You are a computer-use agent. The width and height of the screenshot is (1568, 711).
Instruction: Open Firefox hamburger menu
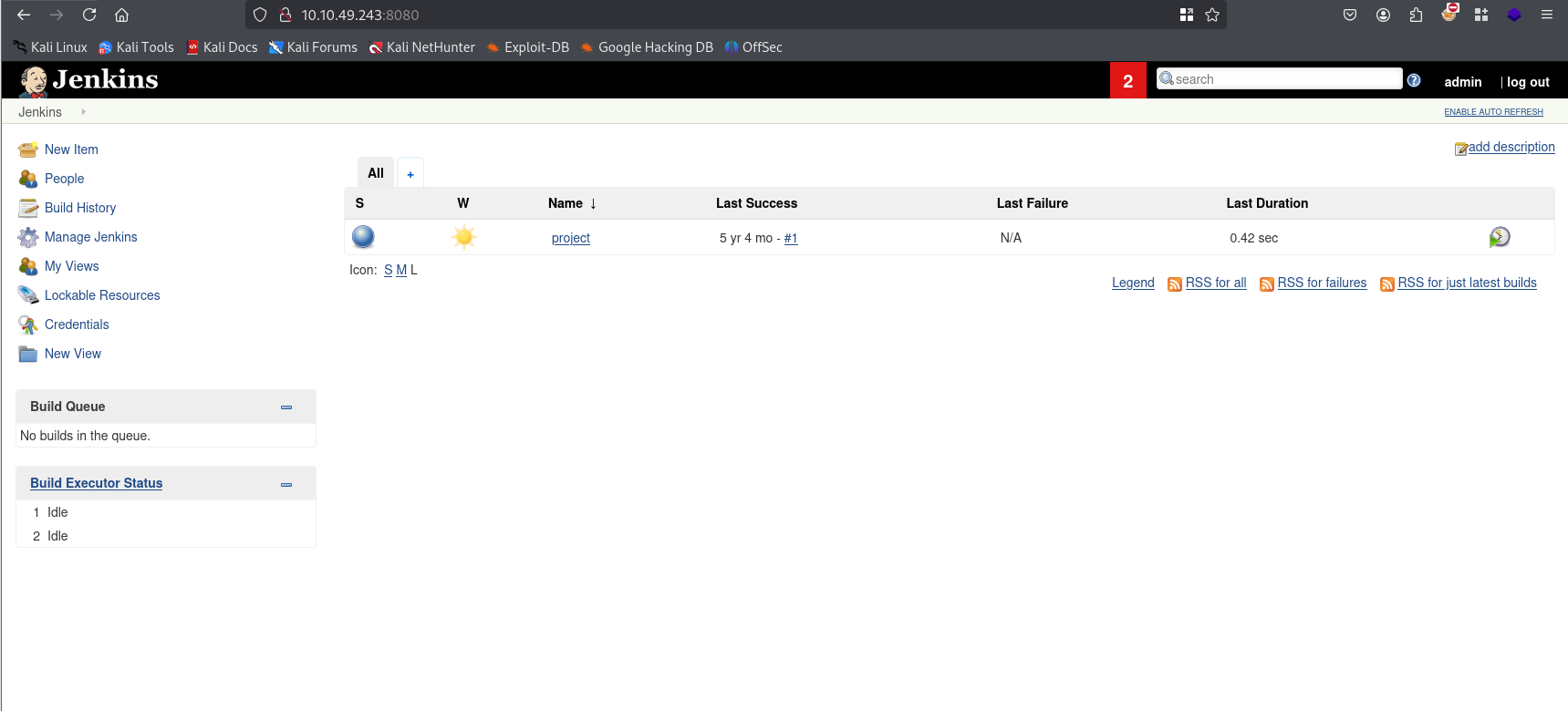[1547, 15]
